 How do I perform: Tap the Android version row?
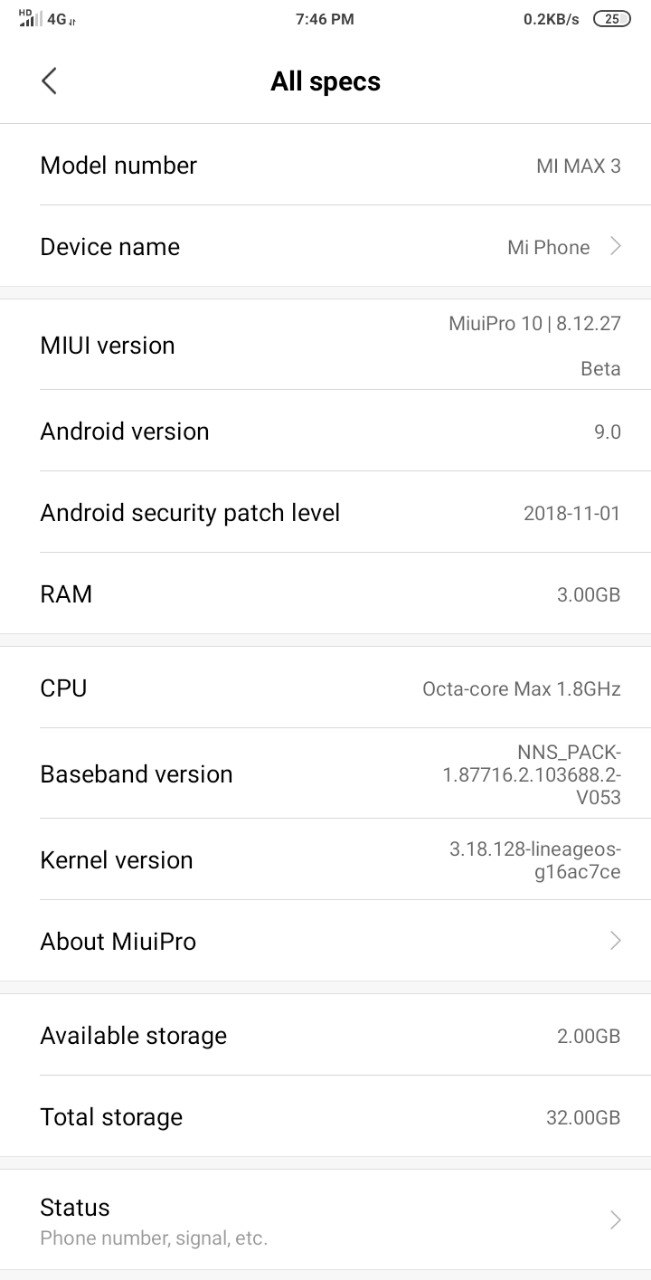click(325, 431)
